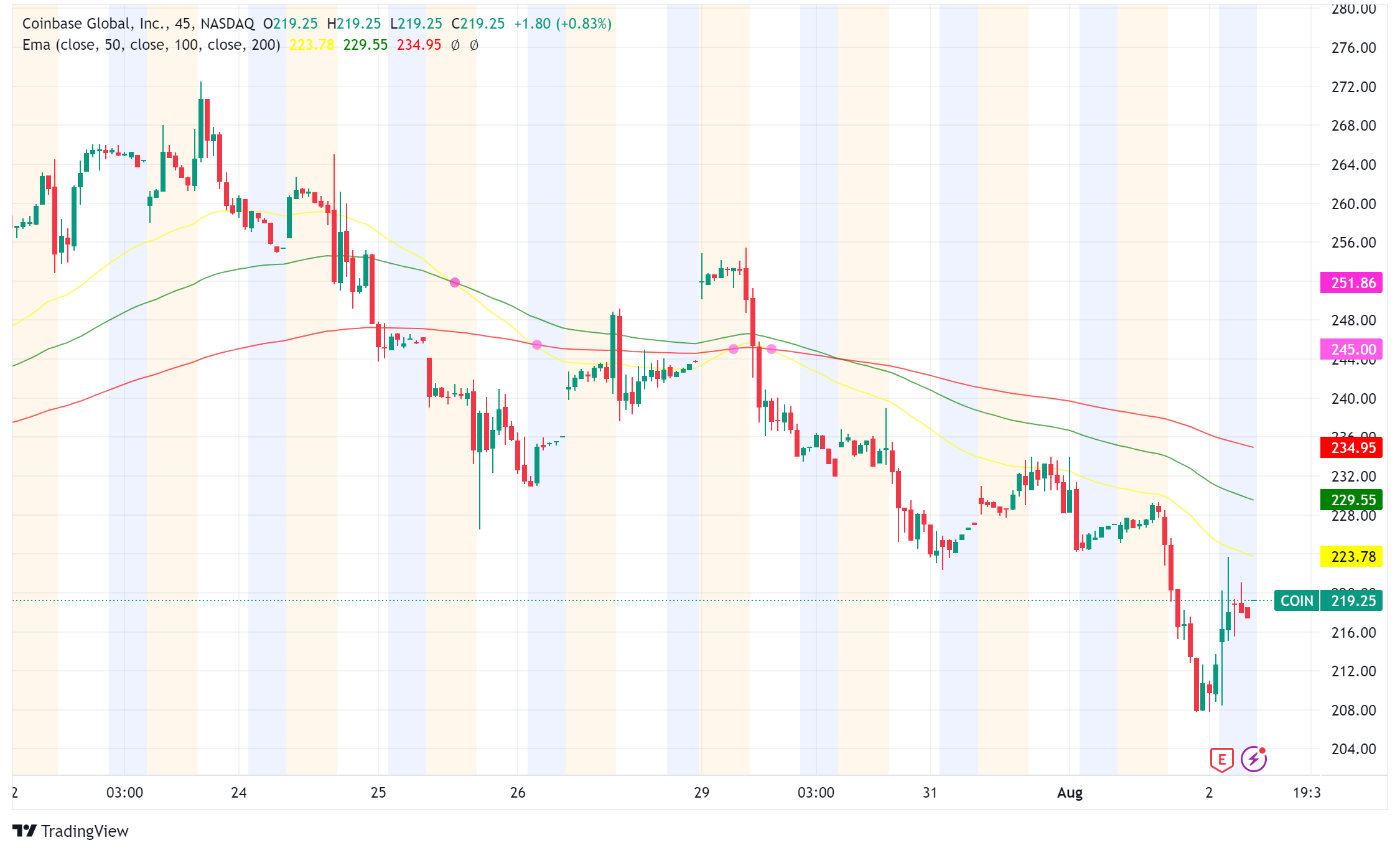Click the pink 245.00 price label
Viewport: 1400px width, 853px height.
click(1351, 349)
